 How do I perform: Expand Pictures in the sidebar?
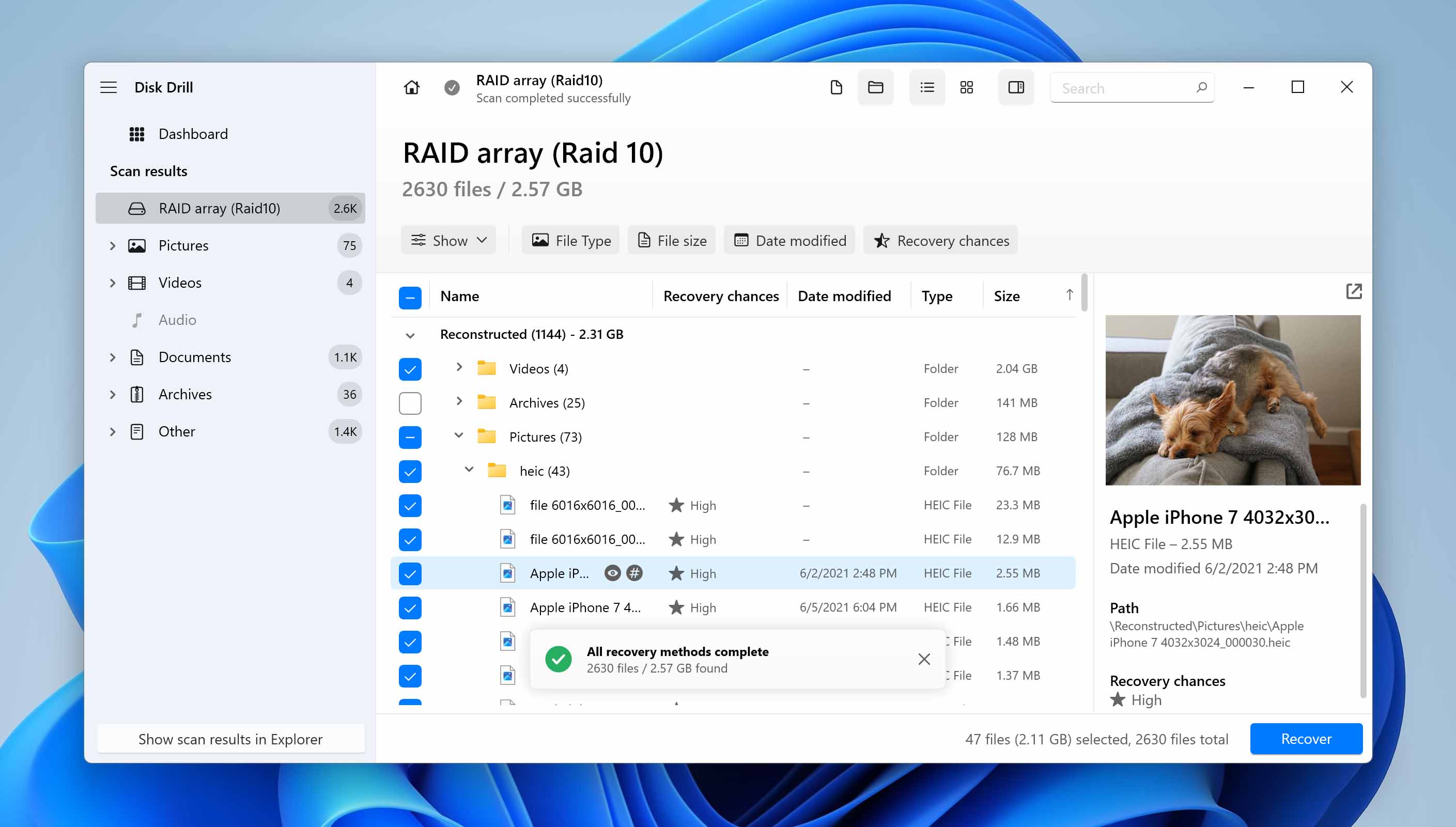113,245
